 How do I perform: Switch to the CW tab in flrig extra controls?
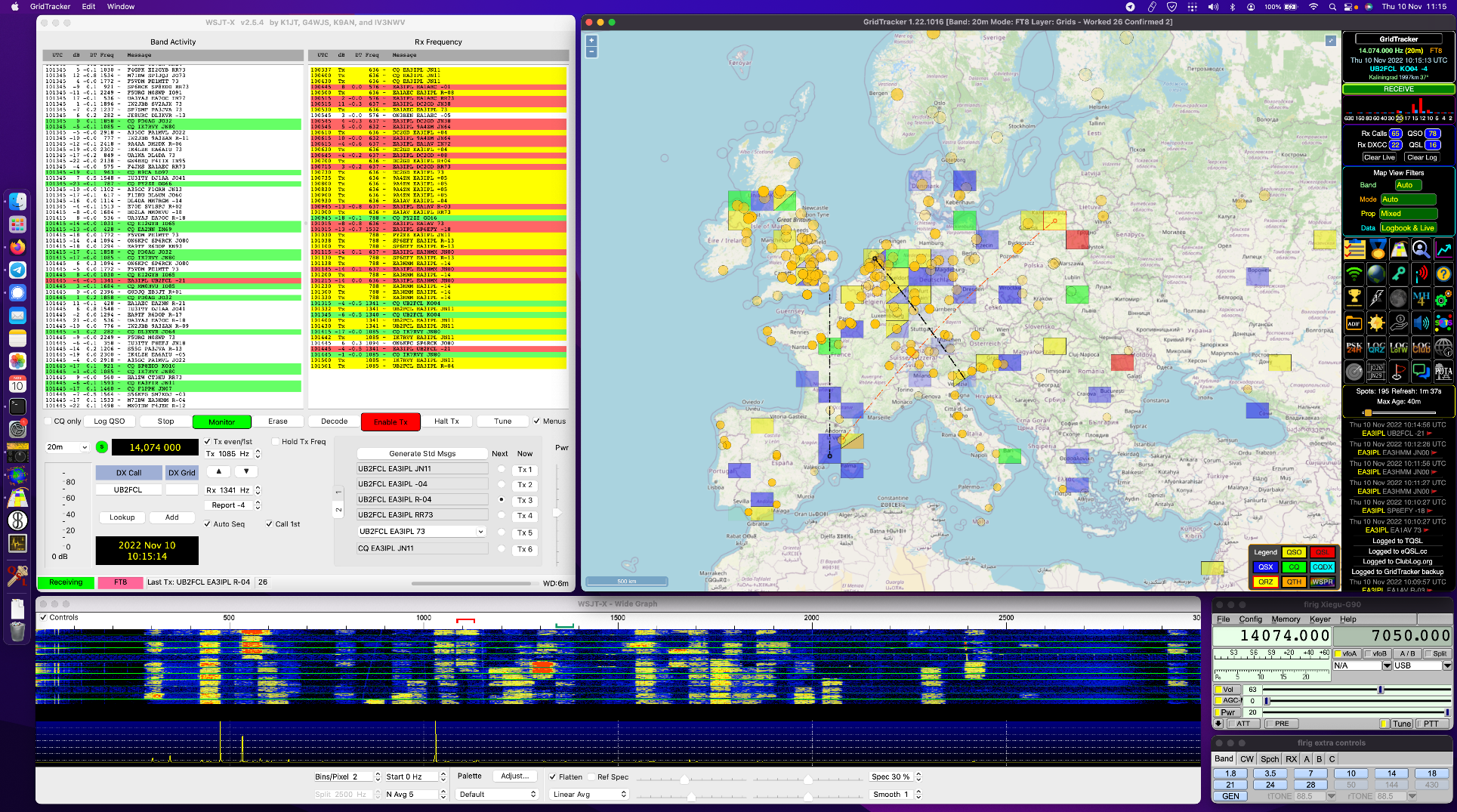[1247, 759]
